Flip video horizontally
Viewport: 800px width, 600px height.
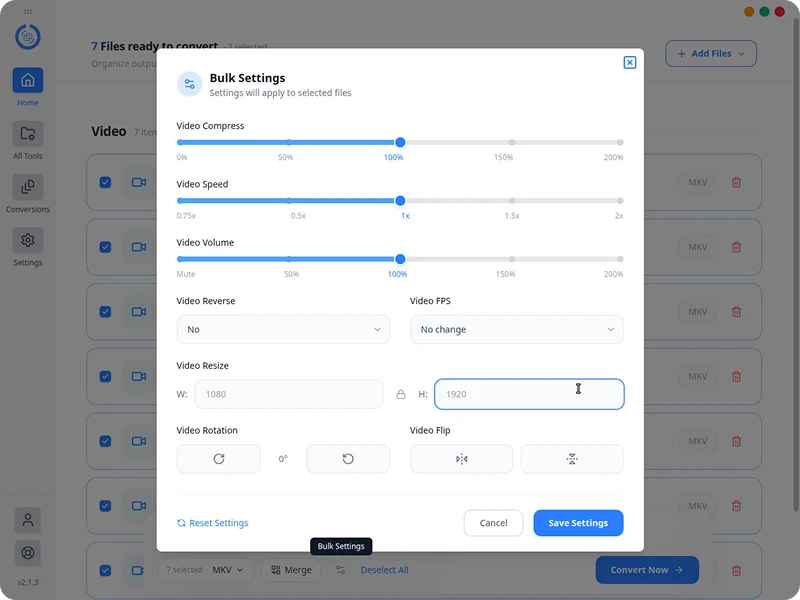click(x=461, y=459)
